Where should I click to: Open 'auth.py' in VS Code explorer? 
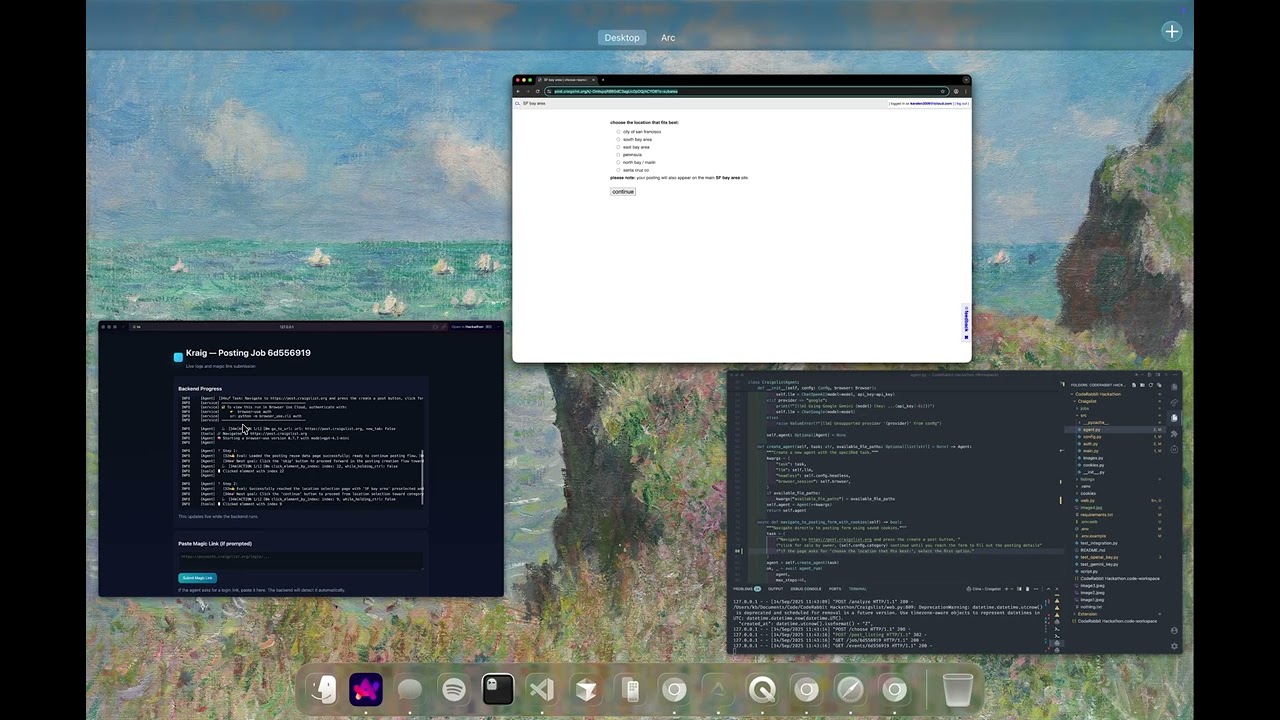click(x=1090, y=443)
